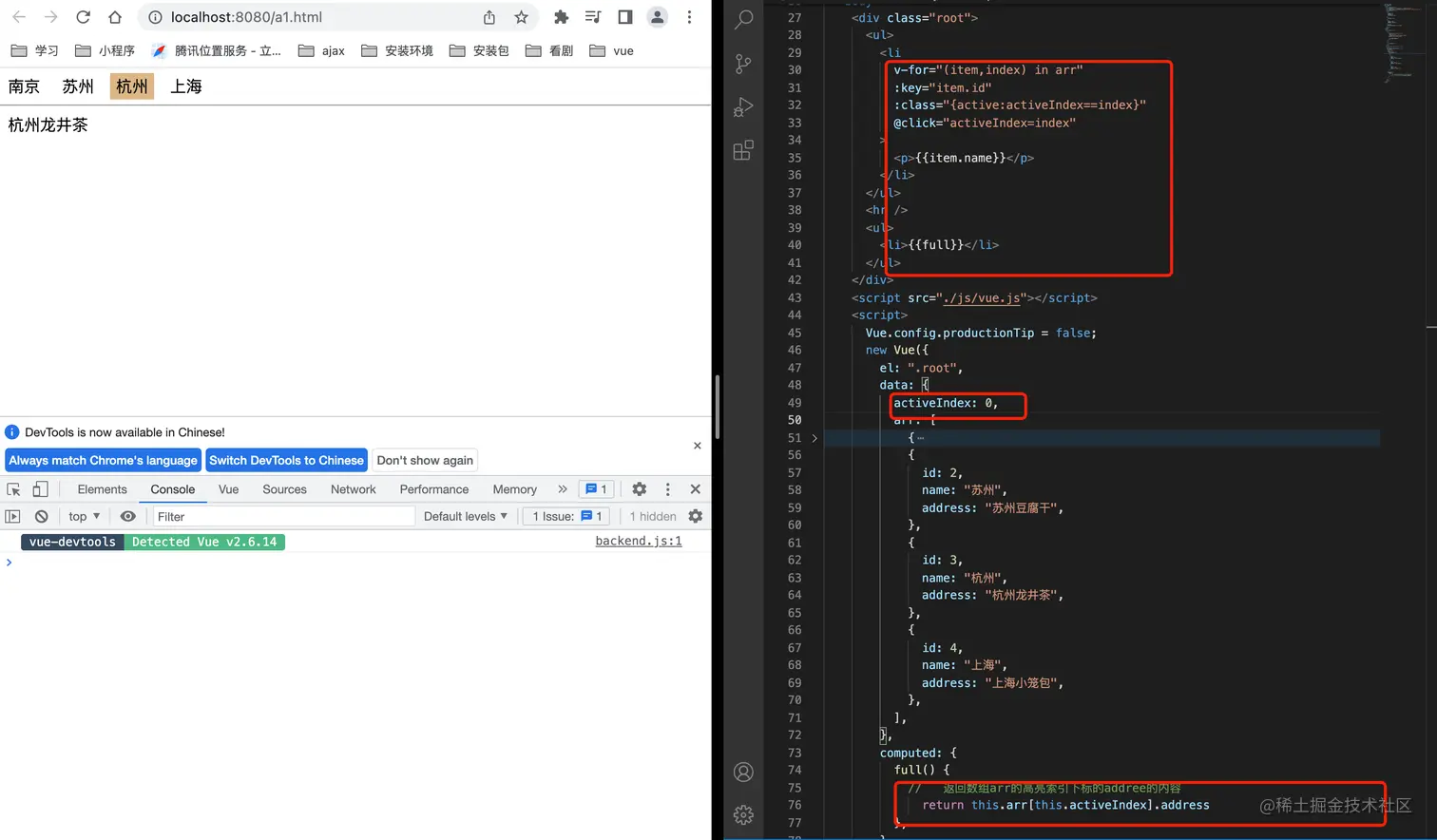
Task: Open the media control icon
Action: point(593,17)
